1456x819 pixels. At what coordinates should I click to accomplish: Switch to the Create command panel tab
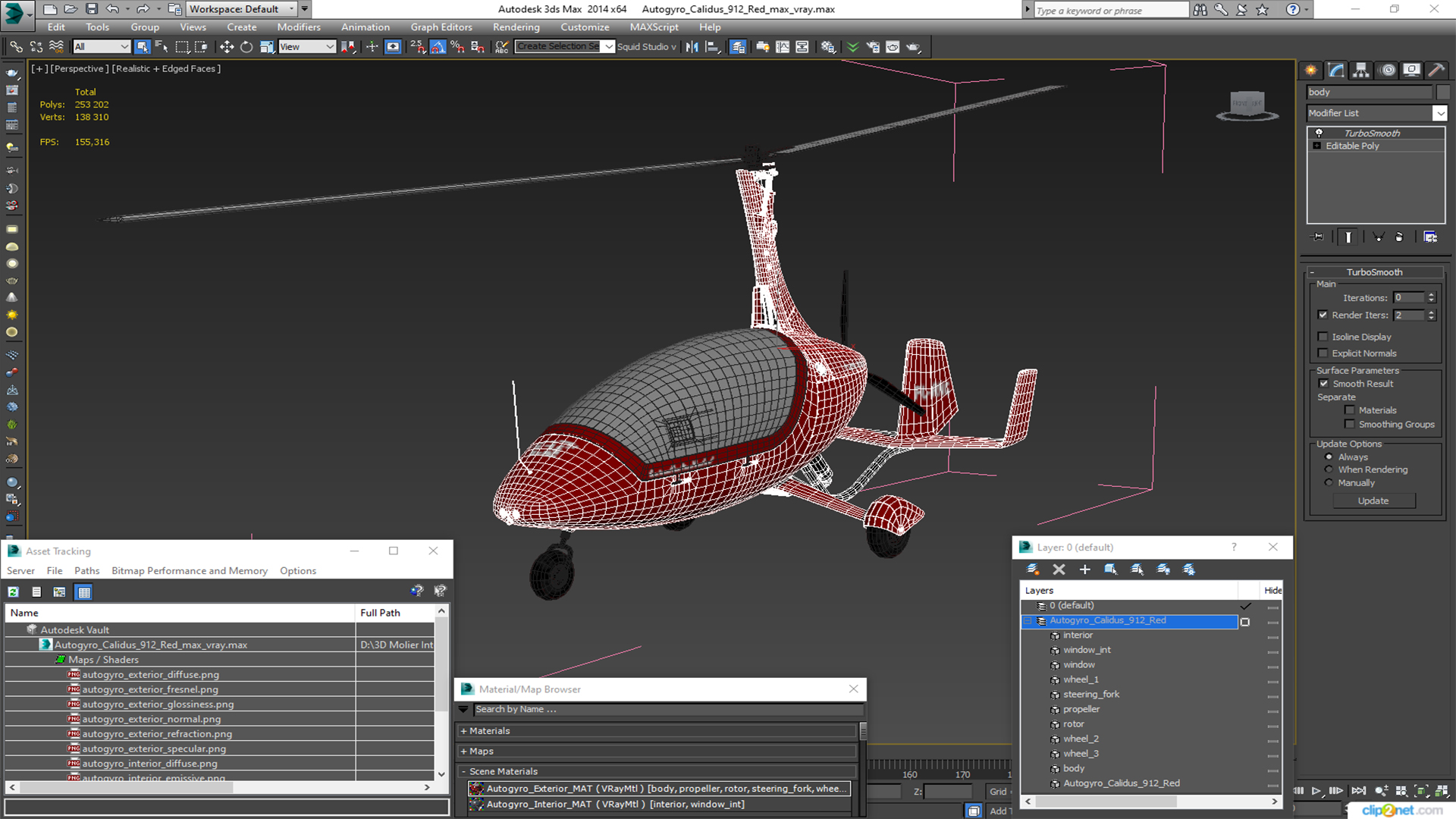tap(1310, 70)
